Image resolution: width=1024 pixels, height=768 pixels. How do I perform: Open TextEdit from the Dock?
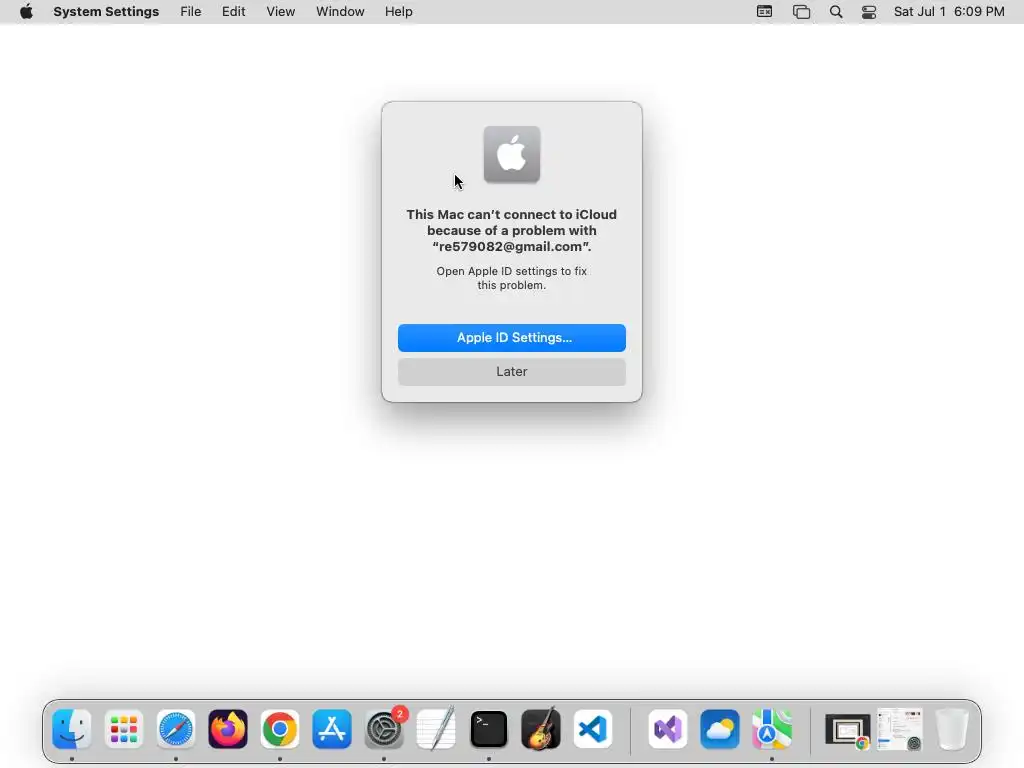pyautogui.click(x=436, y=729)
